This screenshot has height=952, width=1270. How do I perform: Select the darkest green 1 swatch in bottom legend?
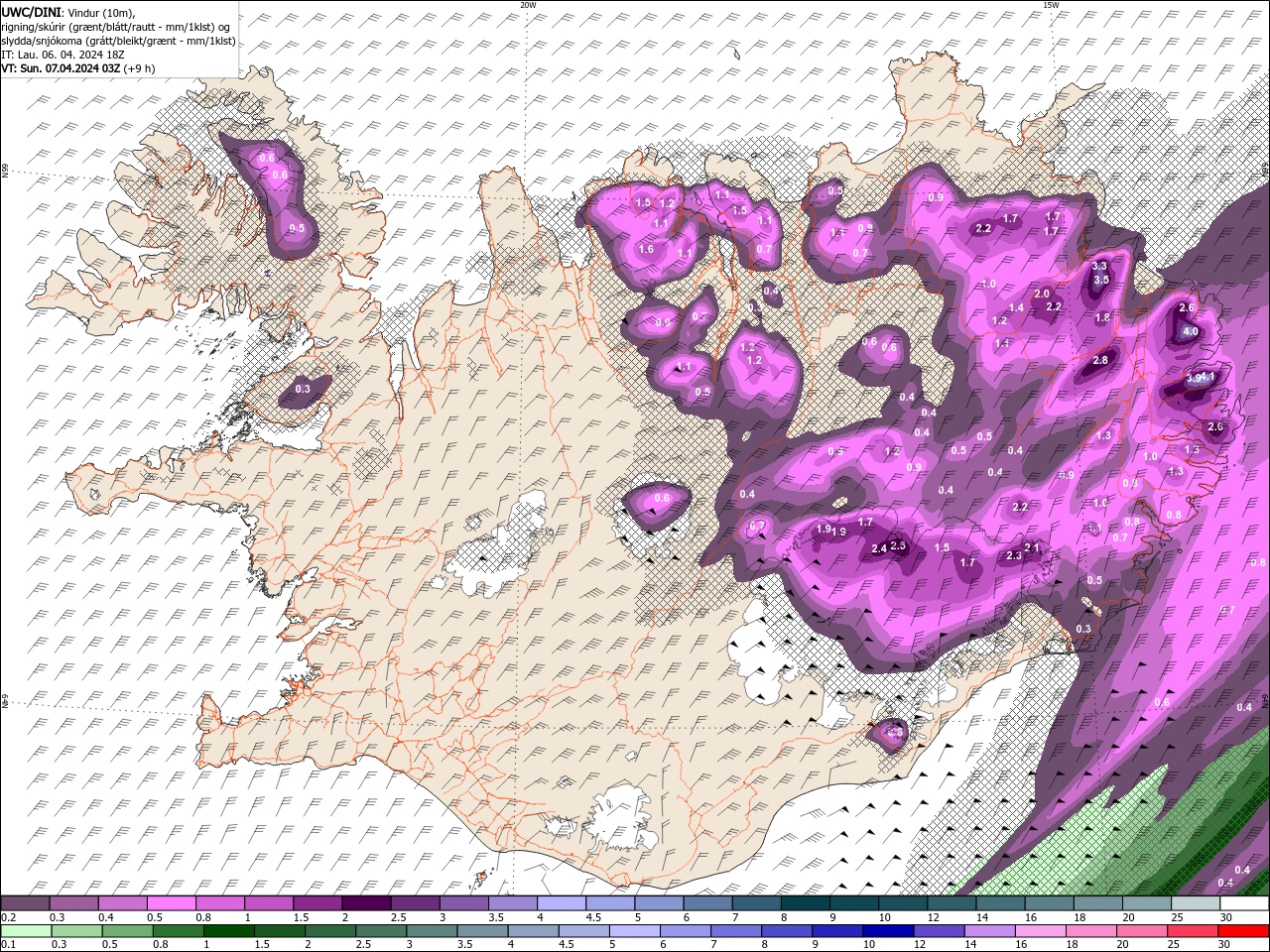tap(228, 930)
